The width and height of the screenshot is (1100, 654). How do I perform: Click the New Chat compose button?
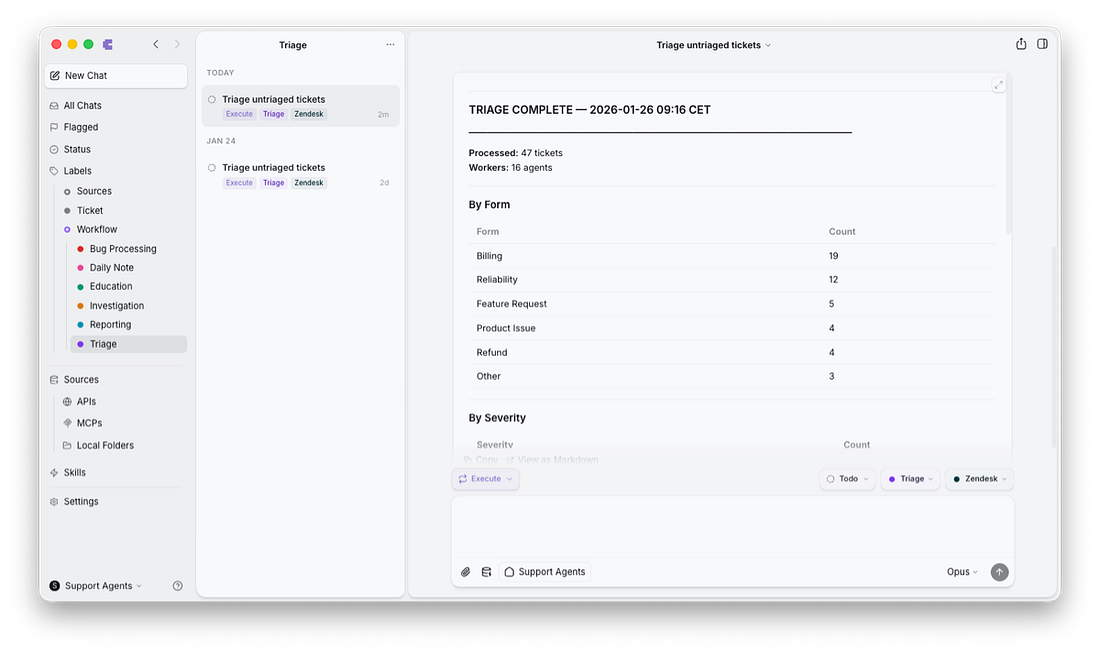116,76
